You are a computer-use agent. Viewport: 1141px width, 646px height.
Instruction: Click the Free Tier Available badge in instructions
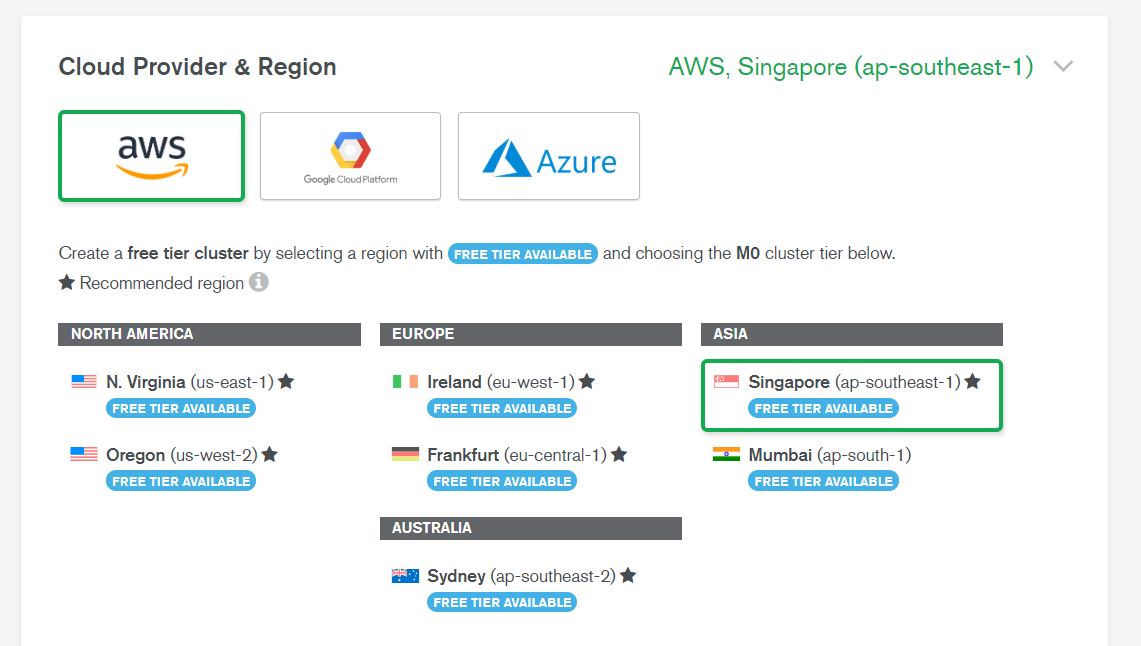[x=522, y=254]
